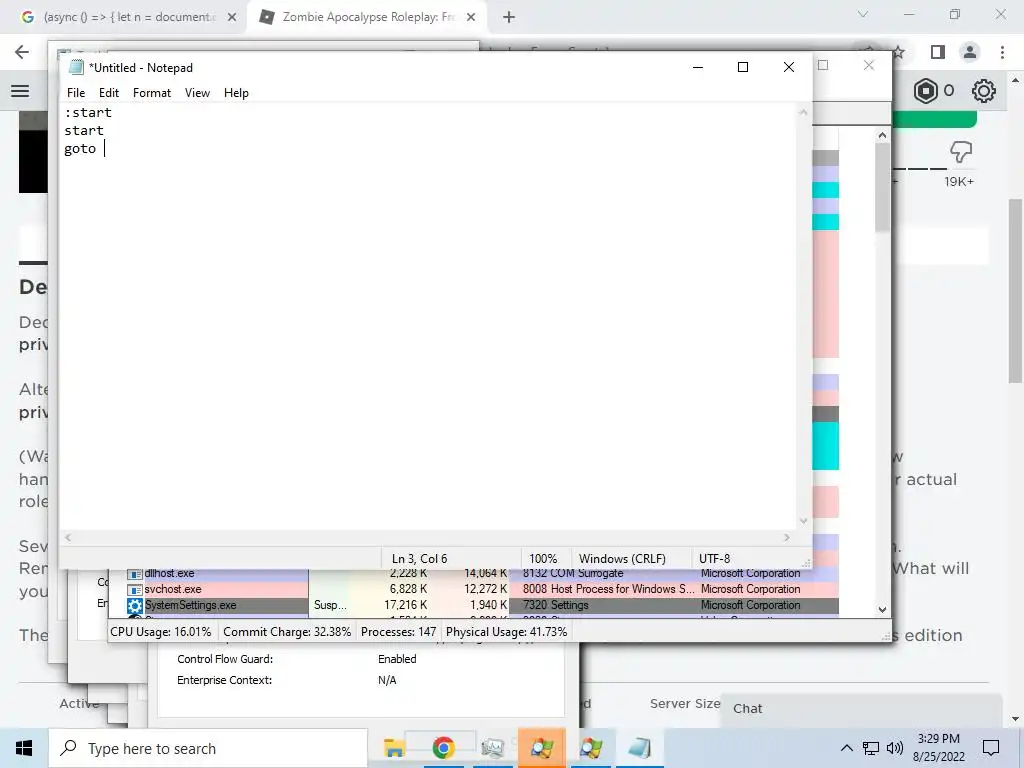Switch to the Google search browser tab

[x=128, y=17]
